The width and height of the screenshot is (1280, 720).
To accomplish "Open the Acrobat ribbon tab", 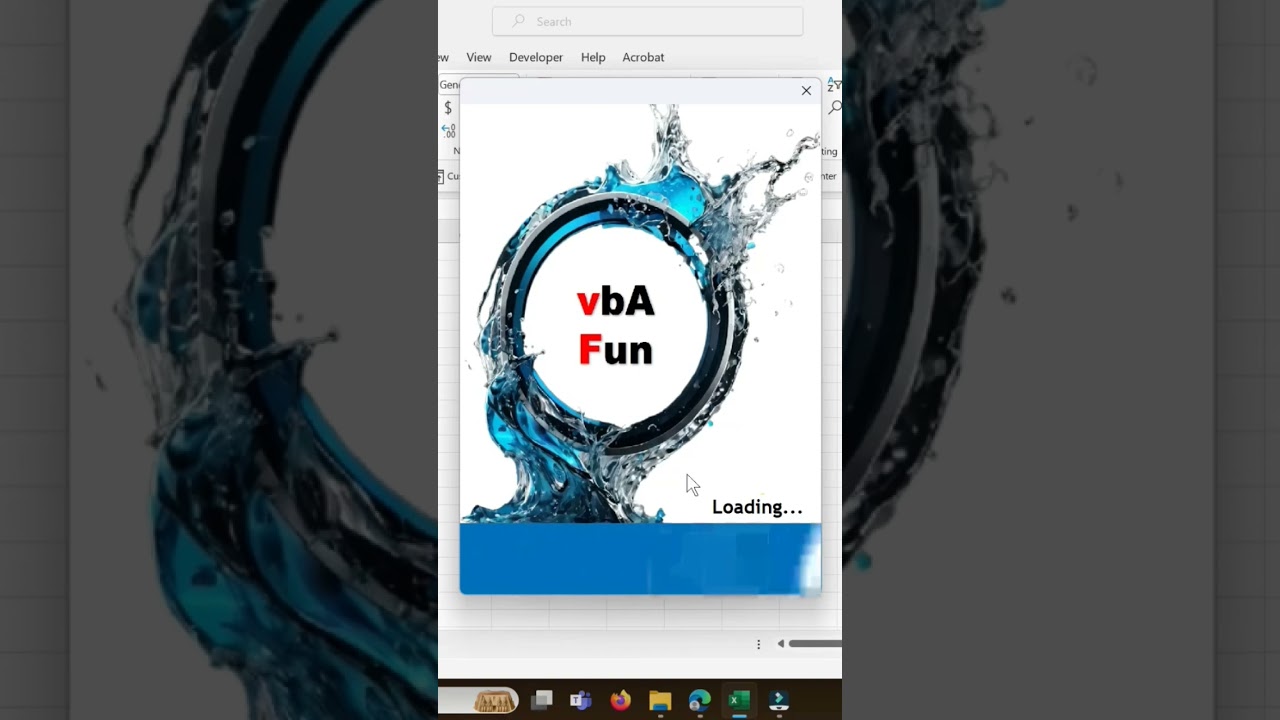I will (x=643, y=57).
